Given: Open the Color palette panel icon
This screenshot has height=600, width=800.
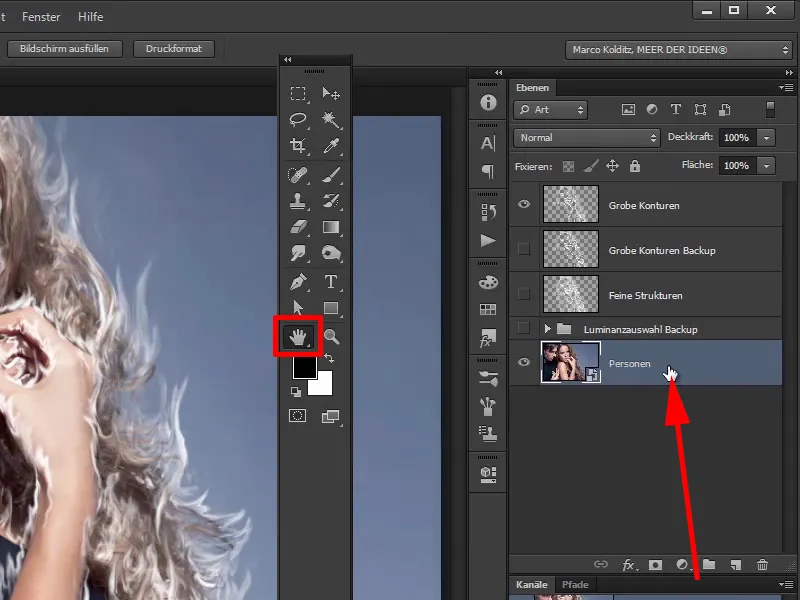Looking at the screenshot, I should coord(488,282).
